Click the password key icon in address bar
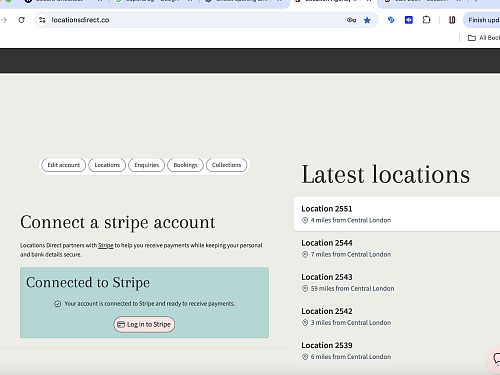This screenshot has width=500, height=375. (x=351, y=20)
